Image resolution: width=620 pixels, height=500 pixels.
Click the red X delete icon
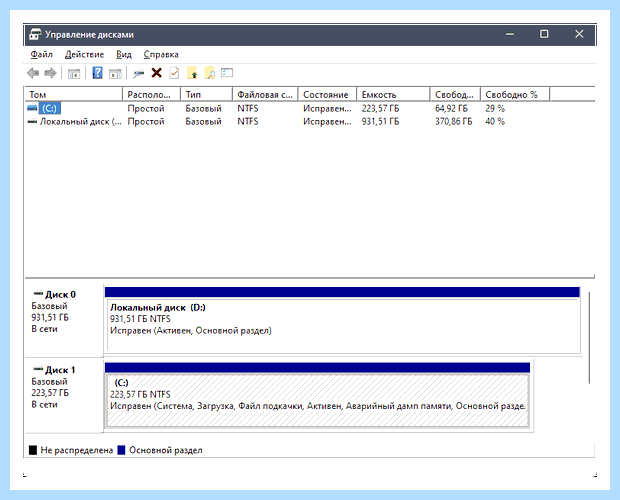tap(157, 73)
